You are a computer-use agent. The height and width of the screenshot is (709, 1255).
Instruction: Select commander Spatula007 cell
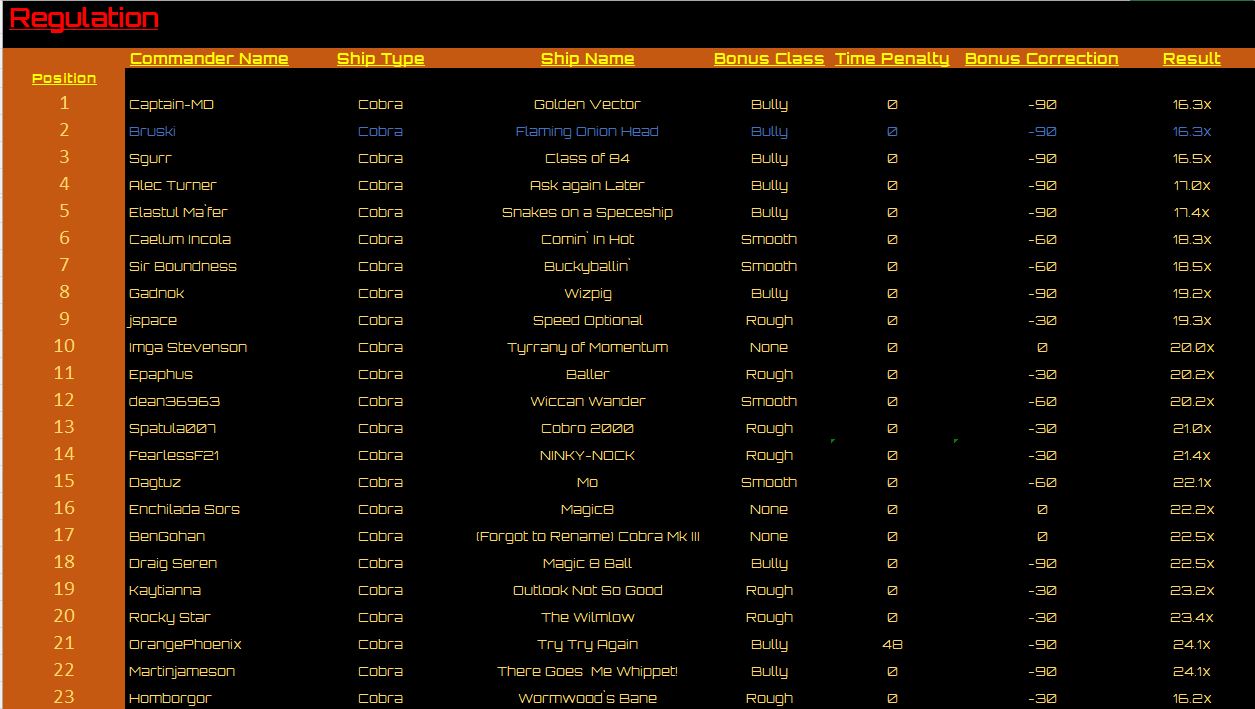click(x=172, y=428)
